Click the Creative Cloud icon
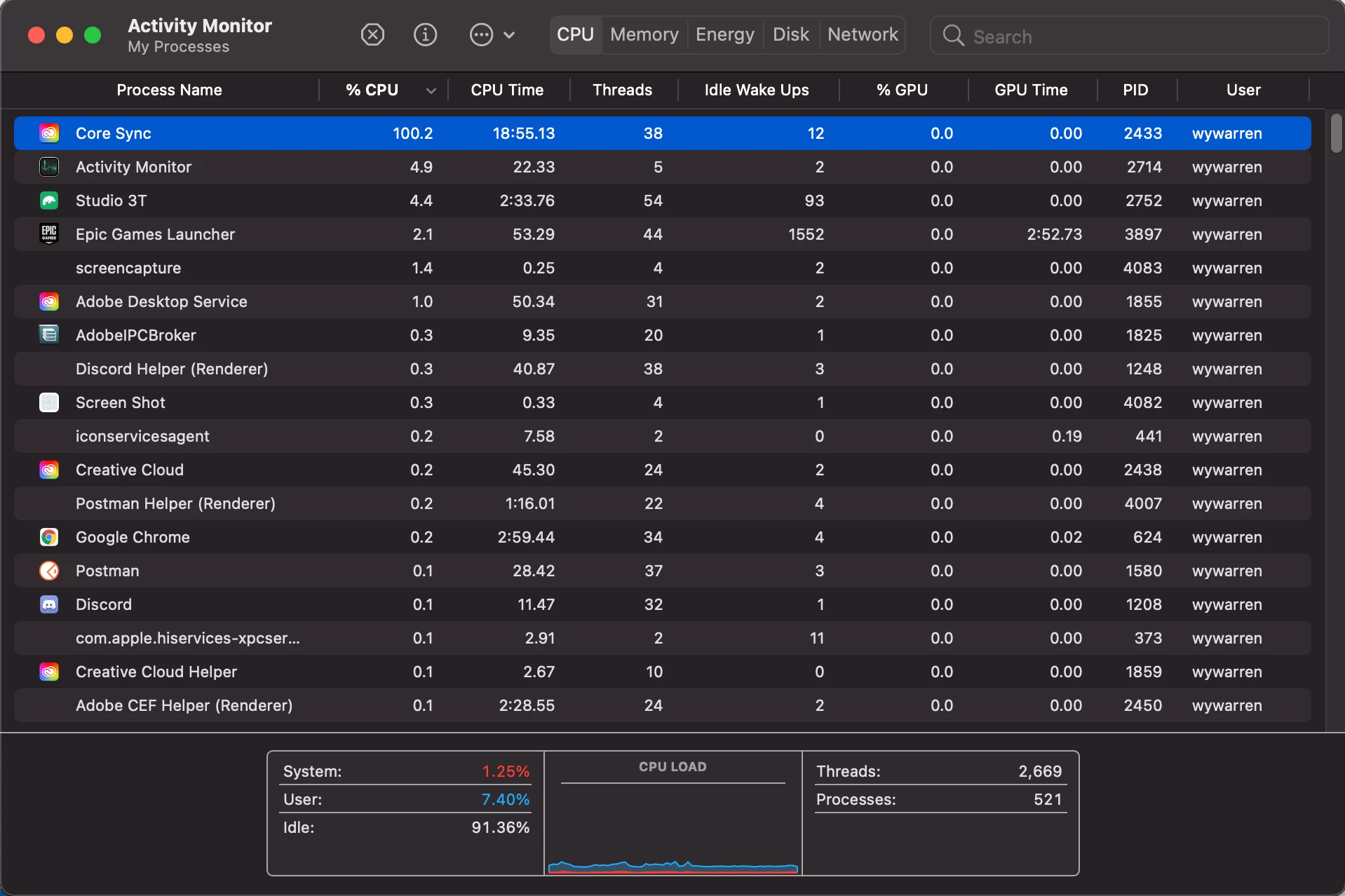This screenshot has width=1345, height=896. pyautogui.click(x=49, y=470)
